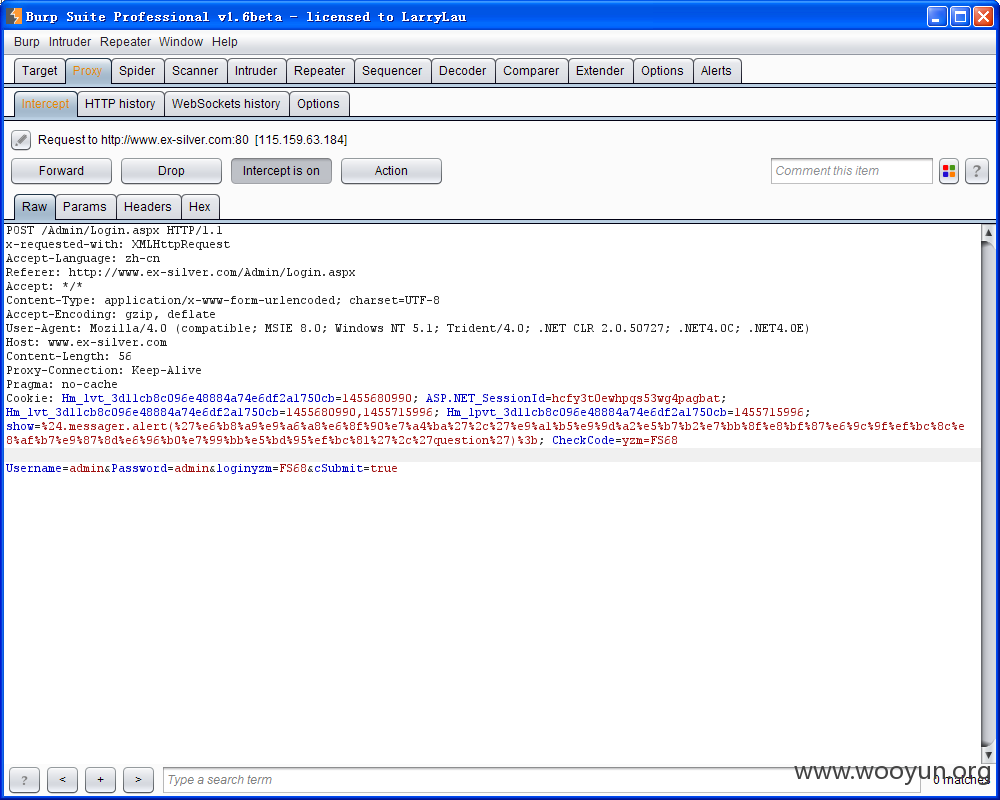Open the WebSockets history sub-tab
The height and width of the screenshot is (800, 1000).
pyautogui.click(x=226, y=104)
